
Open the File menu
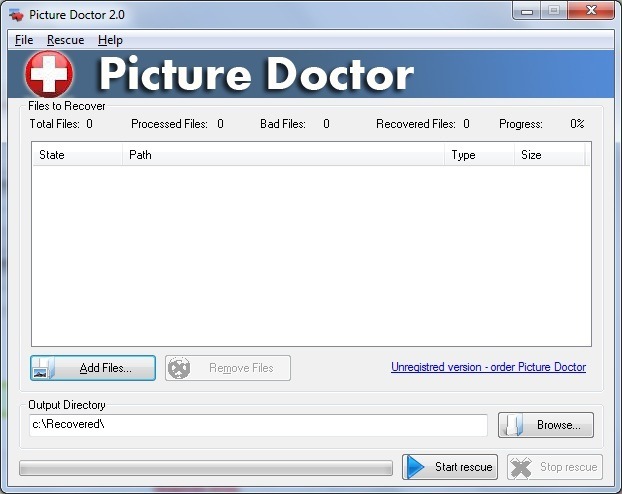pyautogui.click(x=24, y=40)
